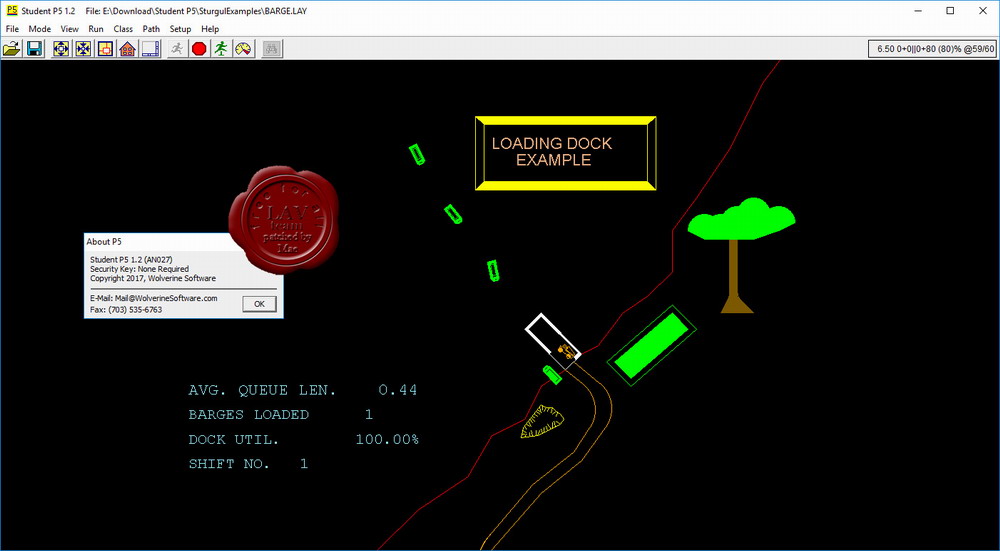Toggle the scrollbars window icon

[151, 48]
